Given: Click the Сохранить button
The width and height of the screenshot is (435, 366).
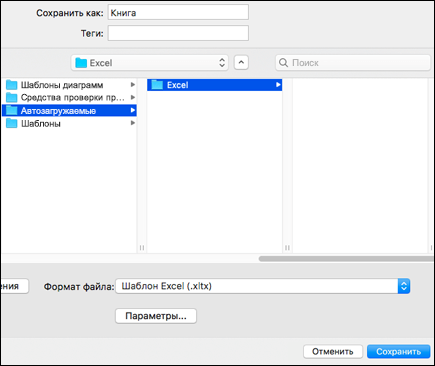Looking at the screenshot, I should 398,352.
